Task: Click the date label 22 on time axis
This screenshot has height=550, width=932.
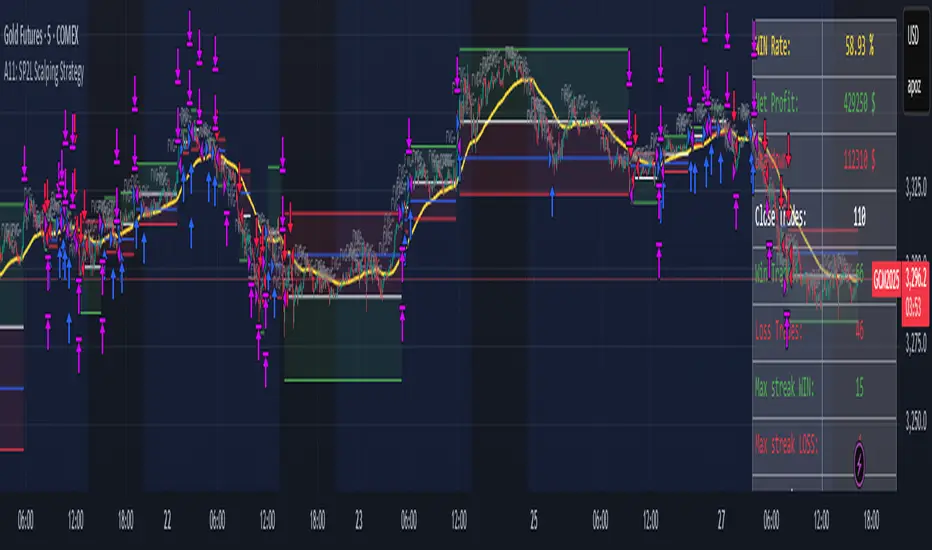Action: click(168, 520)
